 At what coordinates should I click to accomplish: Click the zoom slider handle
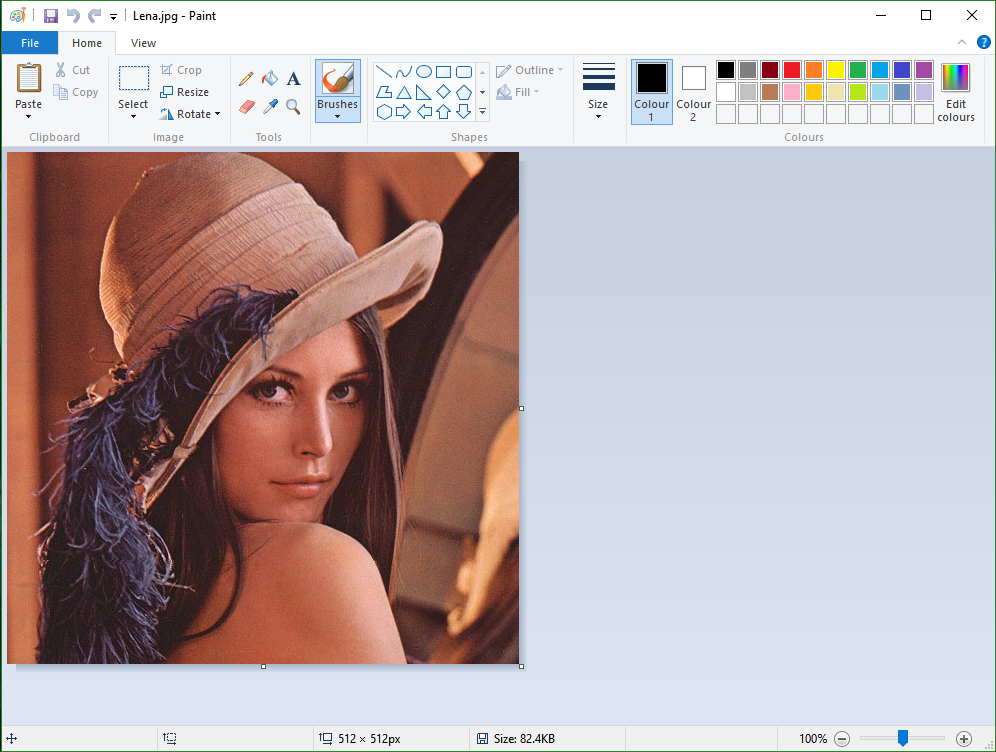pyautogui.click(x=902, y=739)
